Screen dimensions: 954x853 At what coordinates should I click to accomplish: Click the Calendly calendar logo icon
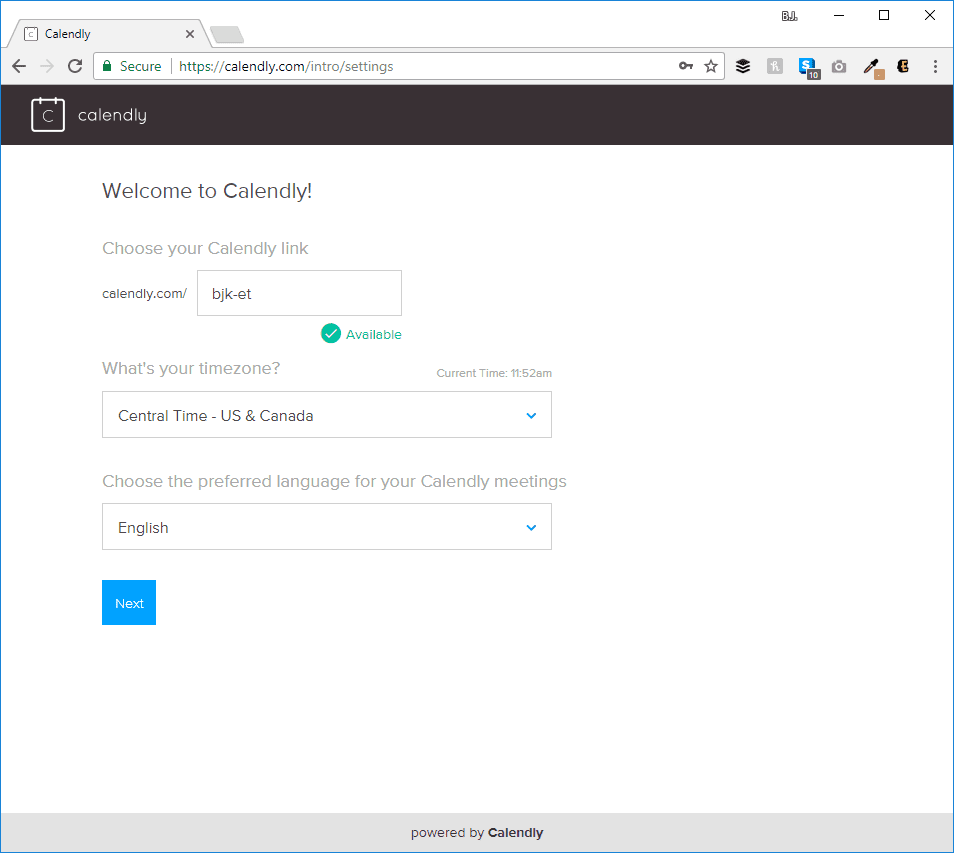[x=48, y=114]
